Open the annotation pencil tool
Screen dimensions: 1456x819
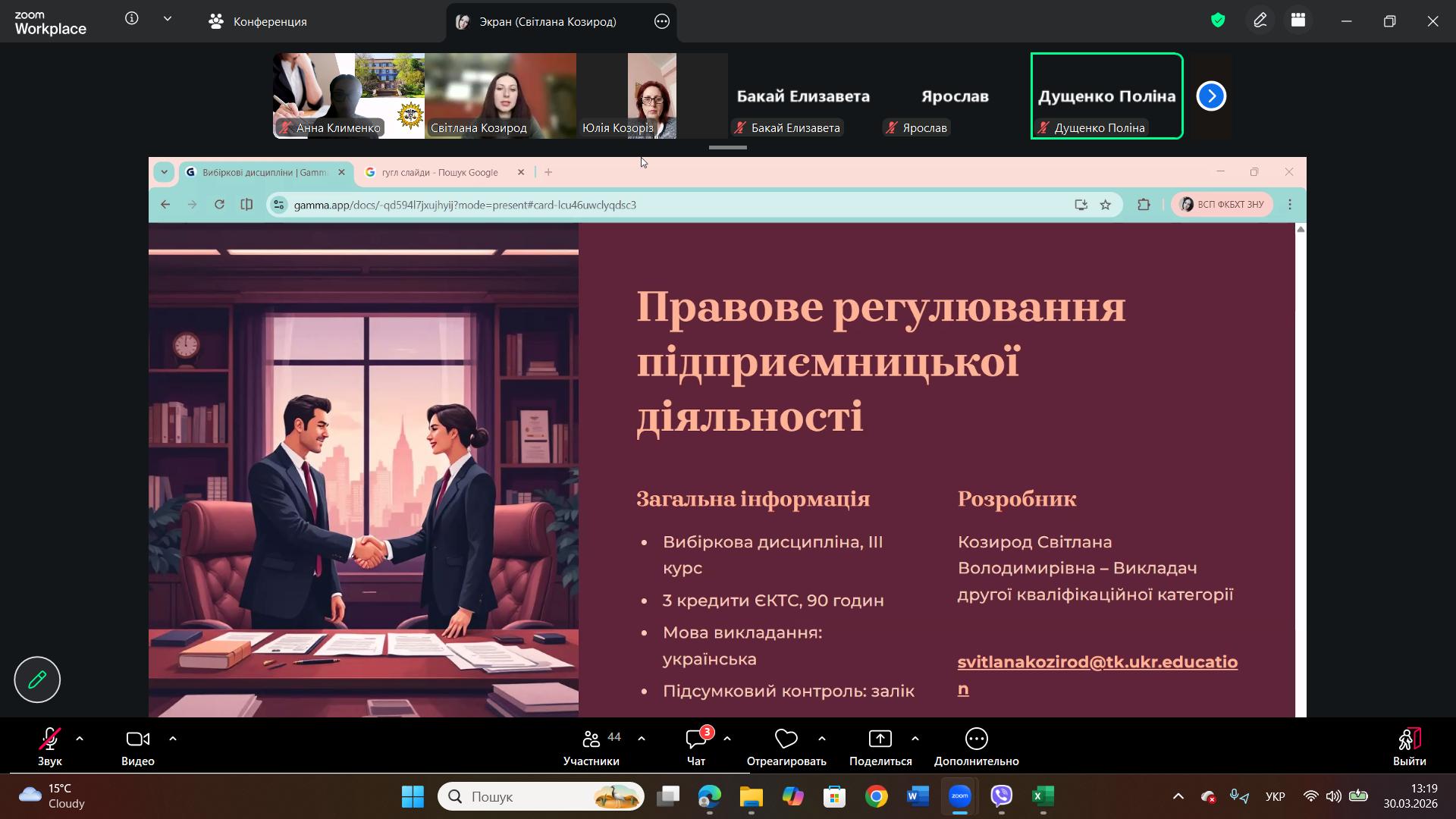(1260, 21)
